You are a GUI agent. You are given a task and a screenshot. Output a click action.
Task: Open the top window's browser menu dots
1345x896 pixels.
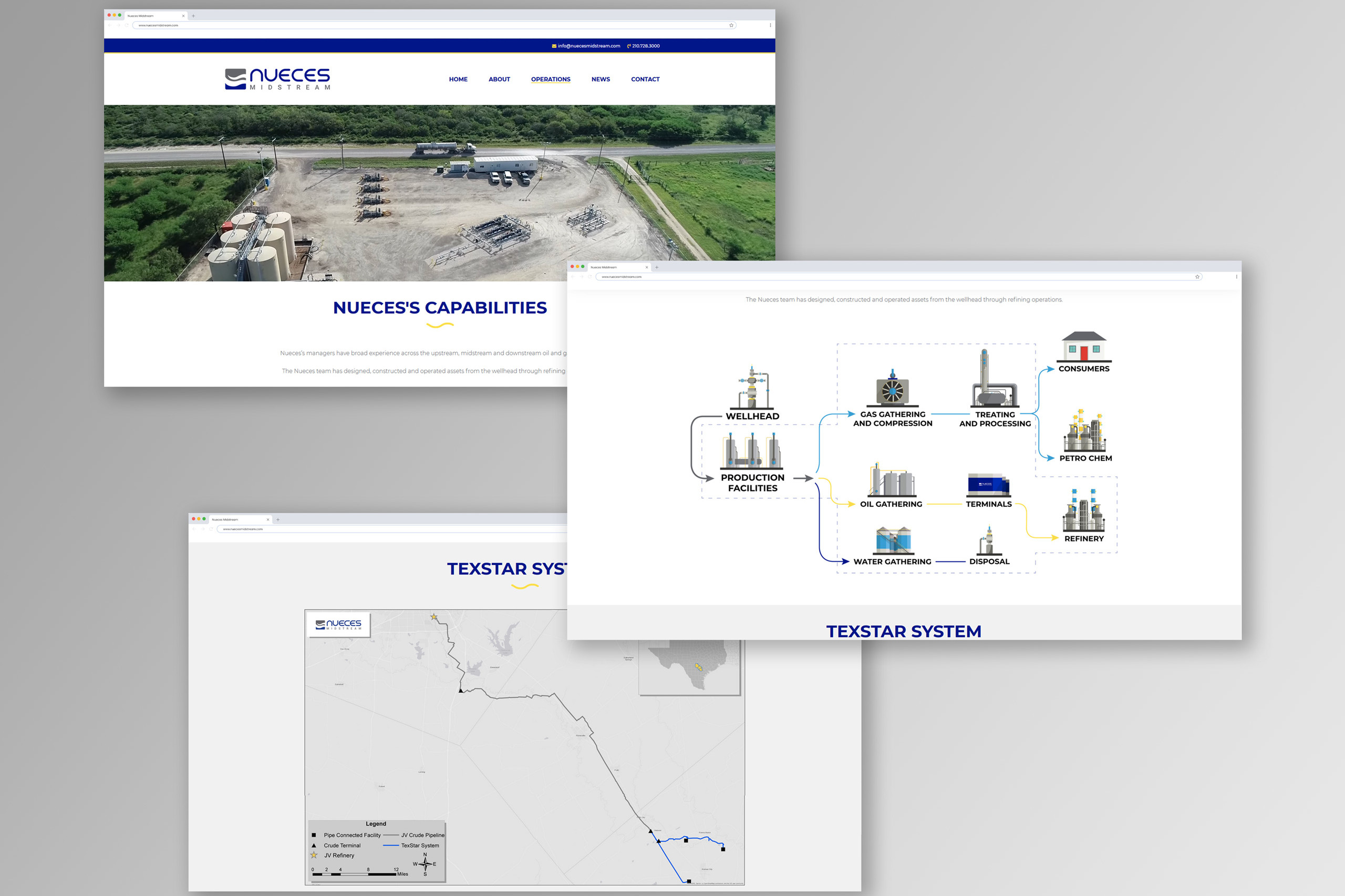coord(770,25)
